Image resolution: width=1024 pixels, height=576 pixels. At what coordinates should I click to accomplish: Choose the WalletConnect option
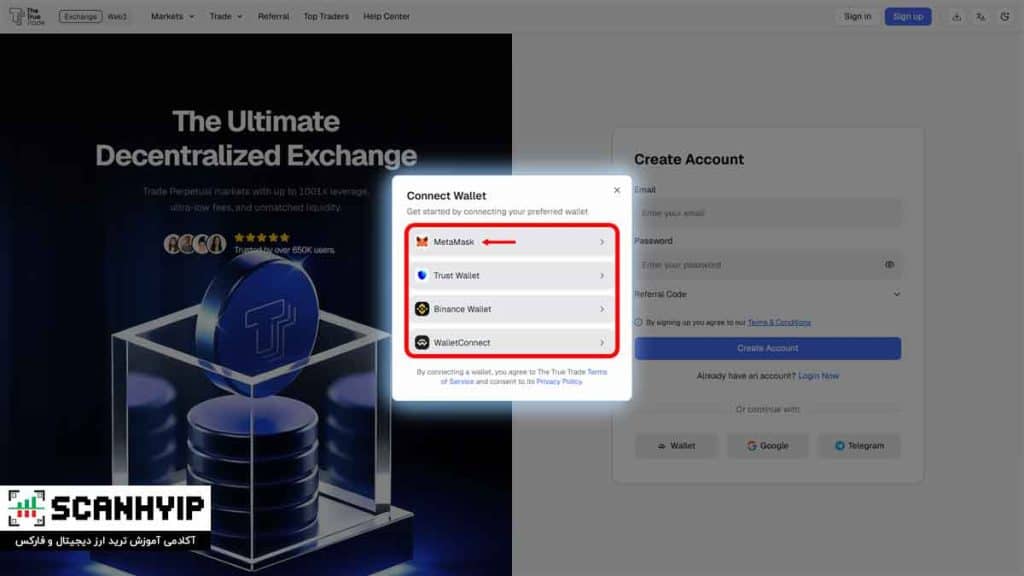[x=511, y=342]
